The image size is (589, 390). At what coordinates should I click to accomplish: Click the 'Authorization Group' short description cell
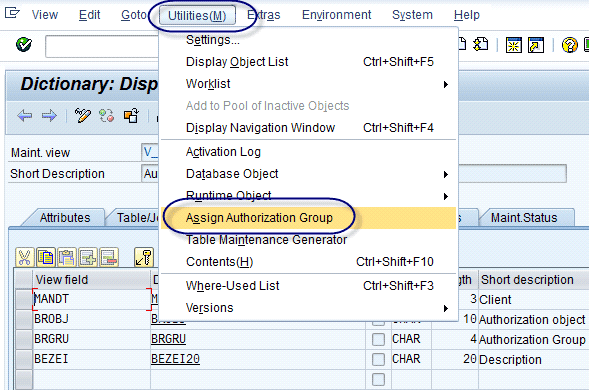pos(533,339)
